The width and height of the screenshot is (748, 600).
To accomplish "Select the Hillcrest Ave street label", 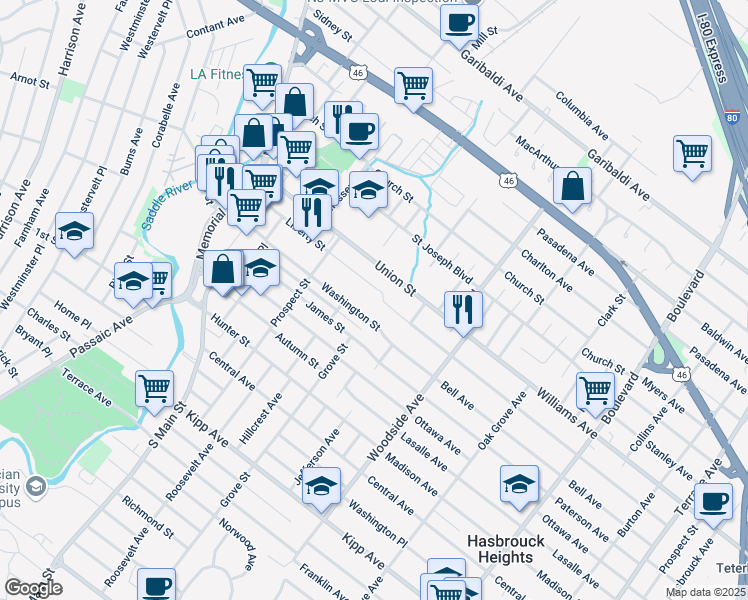I will (x=260, y=418).
